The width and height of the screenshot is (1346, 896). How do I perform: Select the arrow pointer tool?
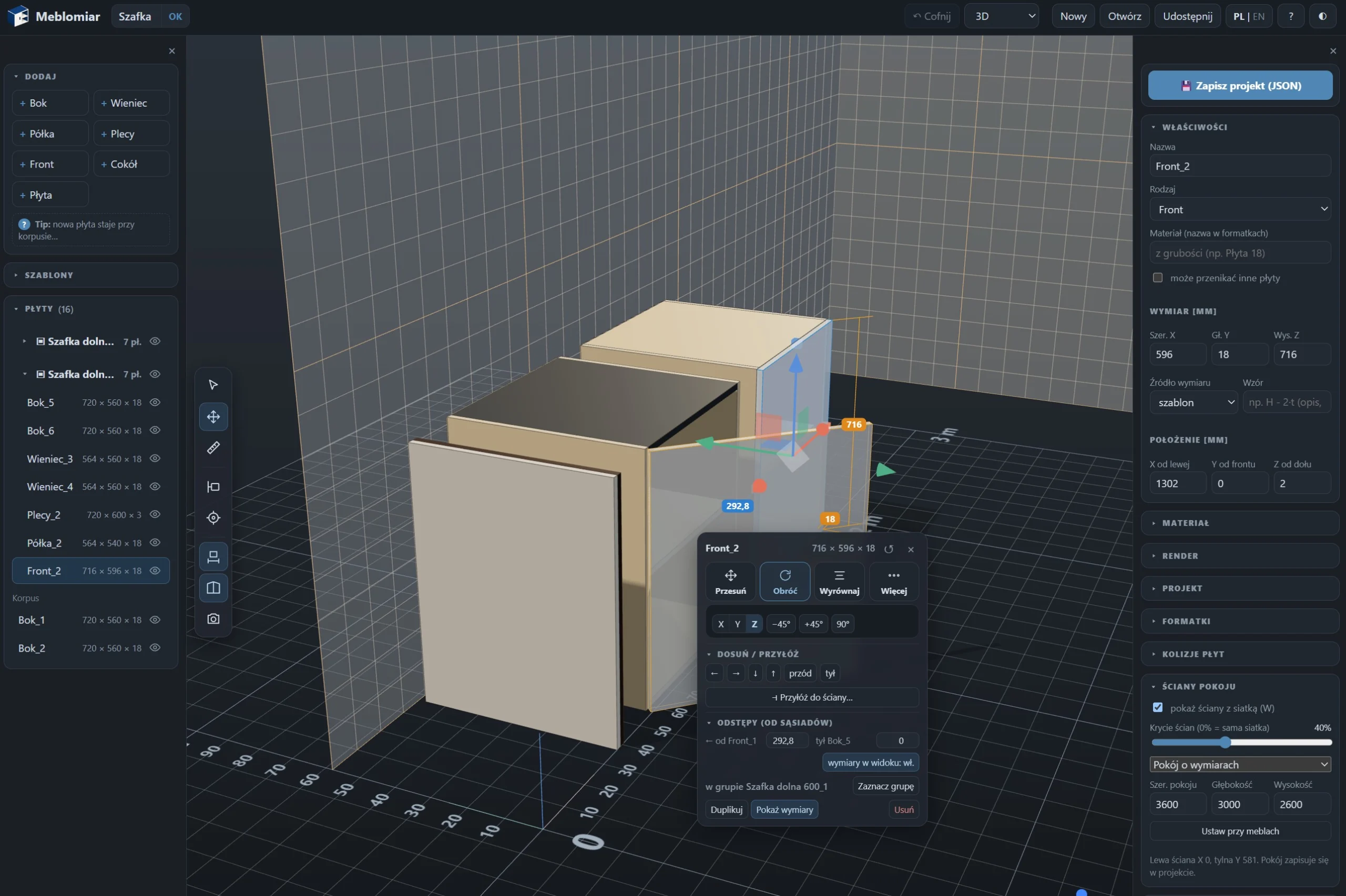213,385
